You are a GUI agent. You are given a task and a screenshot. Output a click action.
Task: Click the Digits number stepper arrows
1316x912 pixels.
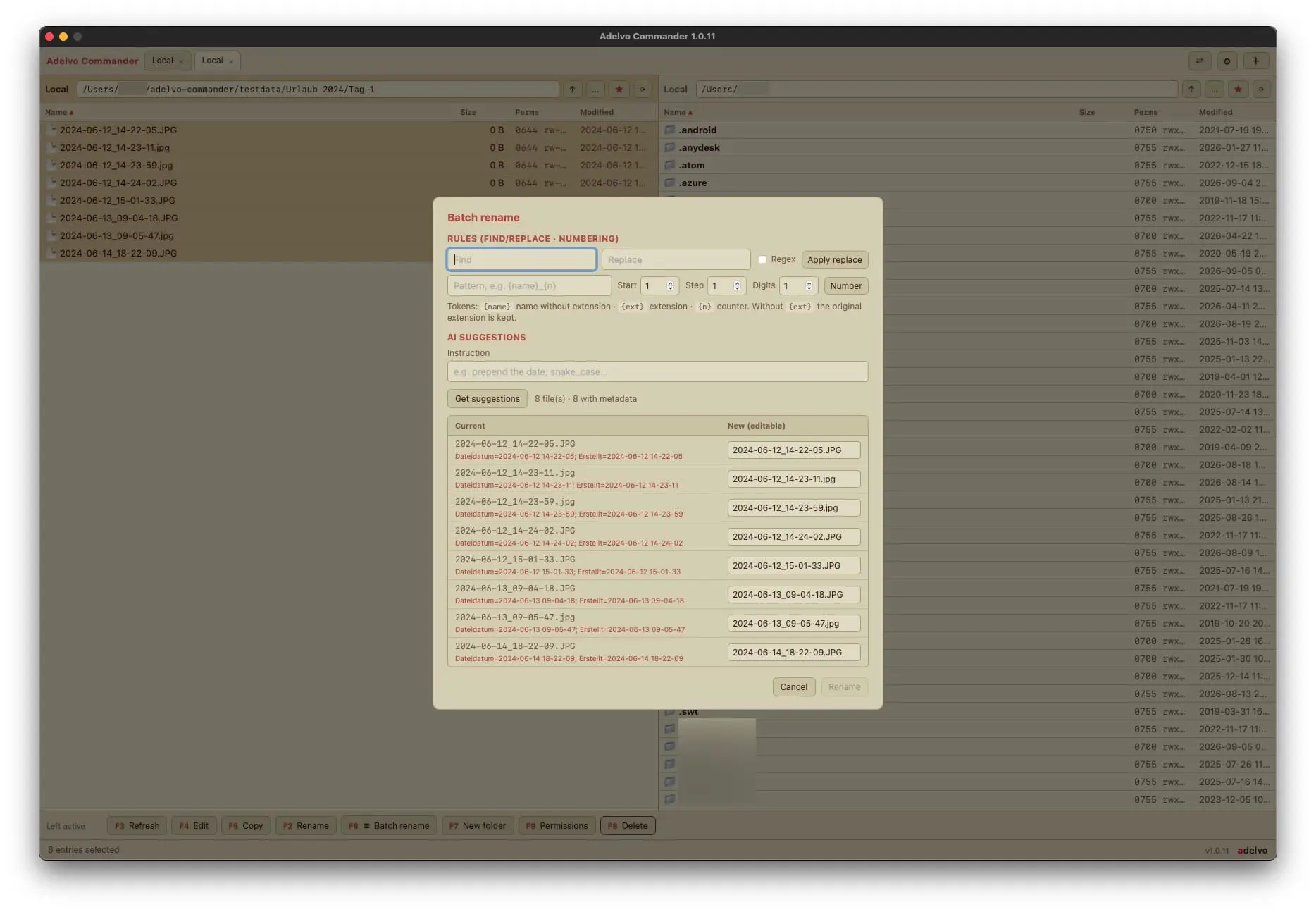tap(809, 285)
